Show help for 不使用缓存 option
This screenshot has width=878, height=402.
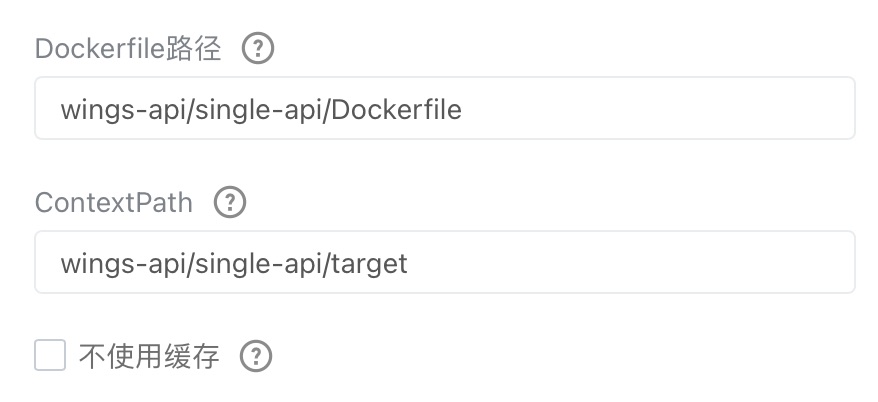click(256, 356)
